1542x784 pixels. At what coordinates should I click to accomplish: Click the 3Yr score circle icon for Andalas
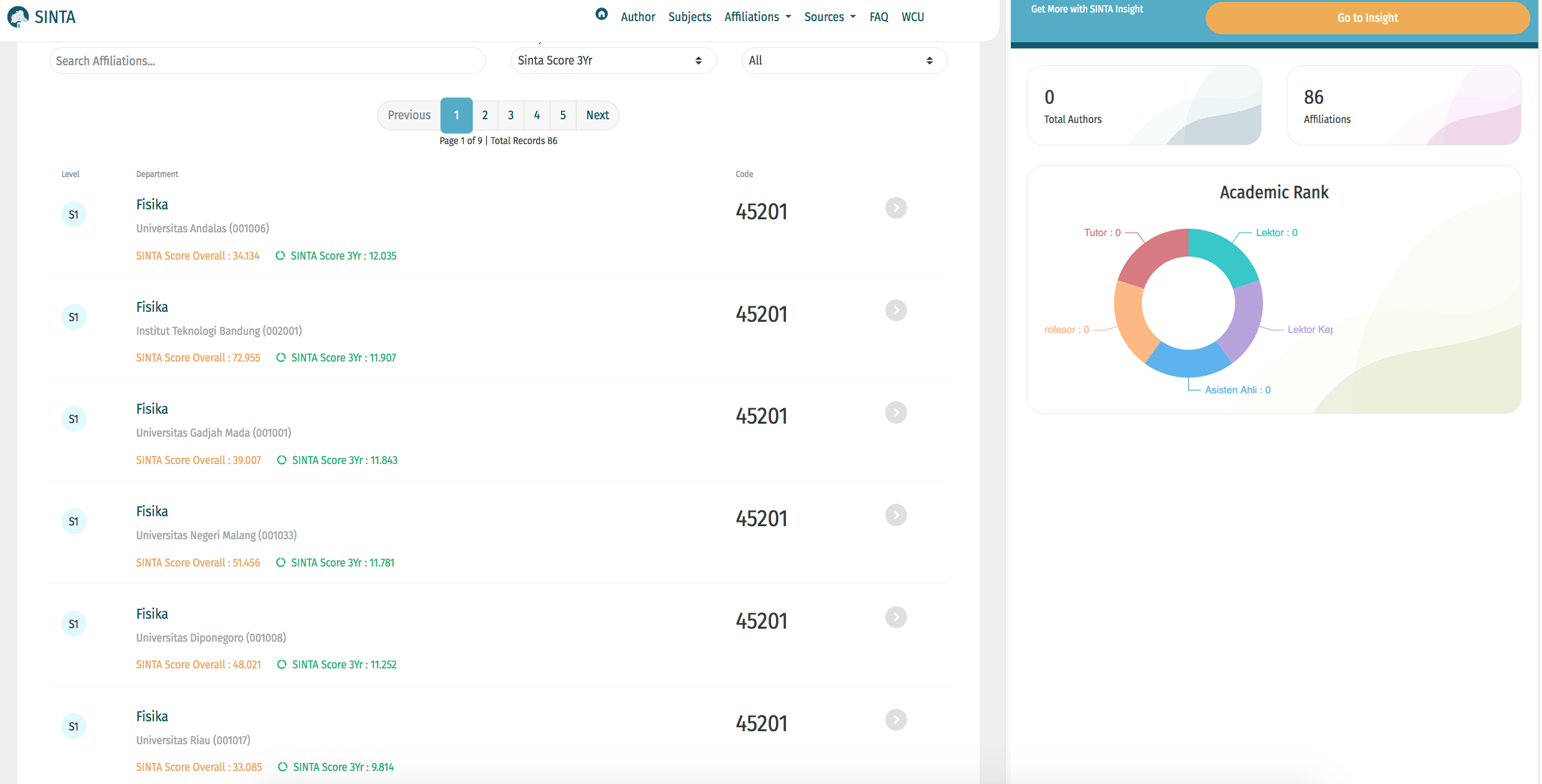tap(280, 255)
